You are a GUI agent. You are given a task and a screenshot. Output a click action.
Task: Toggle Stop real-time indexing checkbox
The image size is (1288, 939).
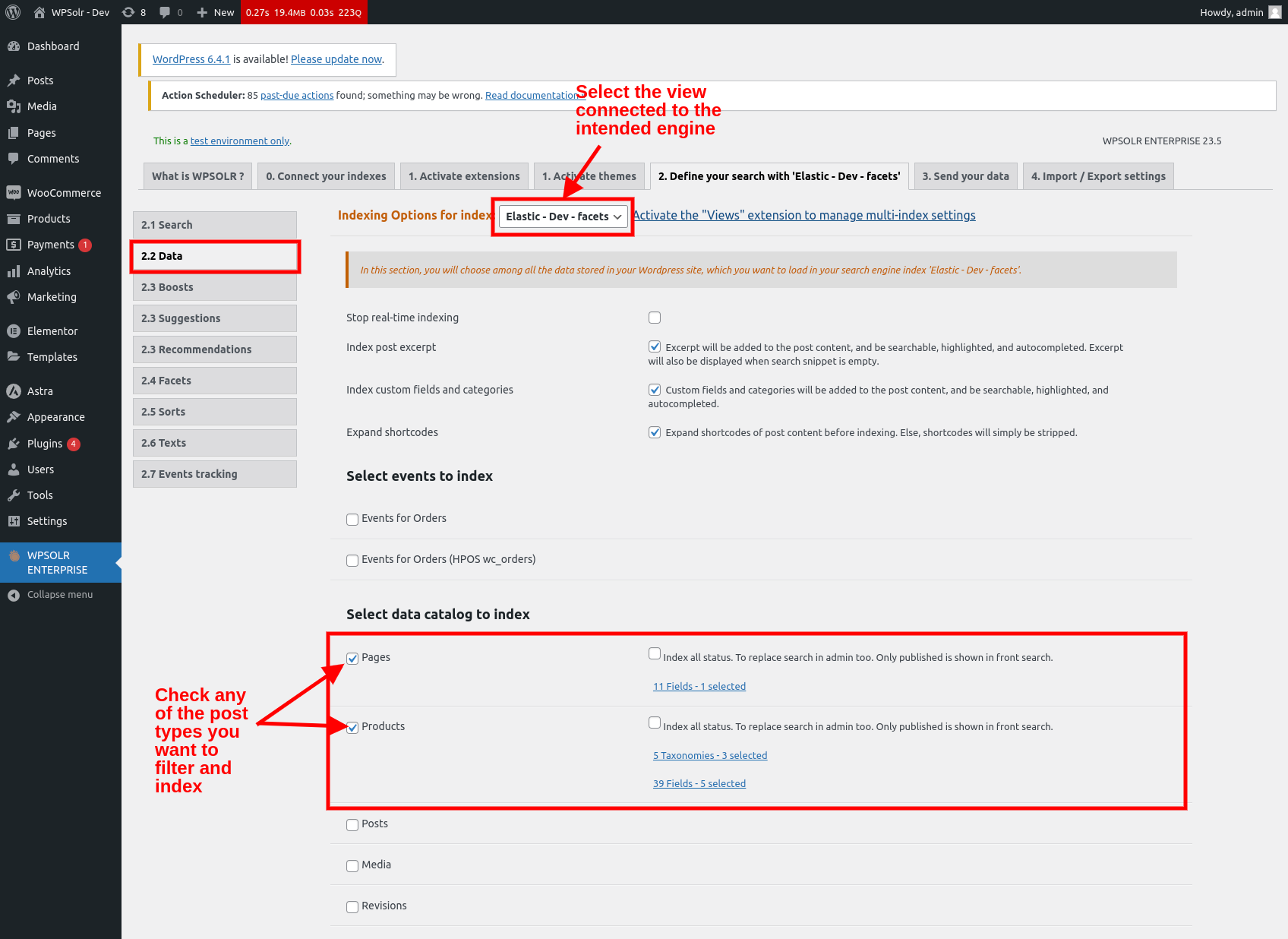[x=655, y=318]
